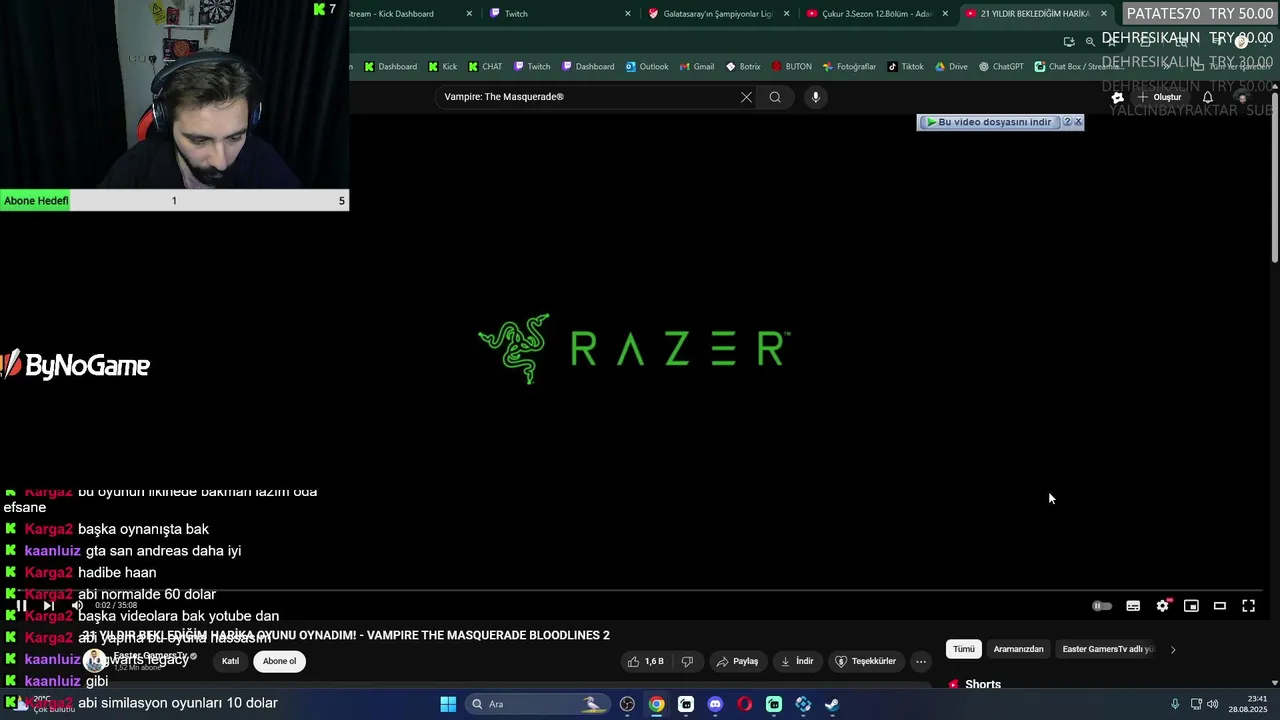Open the Gmail bookmark

[697, 67]
